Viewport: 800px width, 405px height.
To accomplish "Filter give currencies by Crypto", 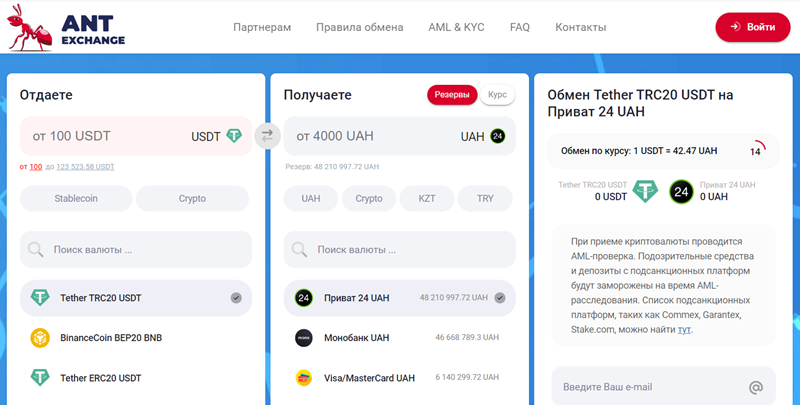I will pos(192,198).
